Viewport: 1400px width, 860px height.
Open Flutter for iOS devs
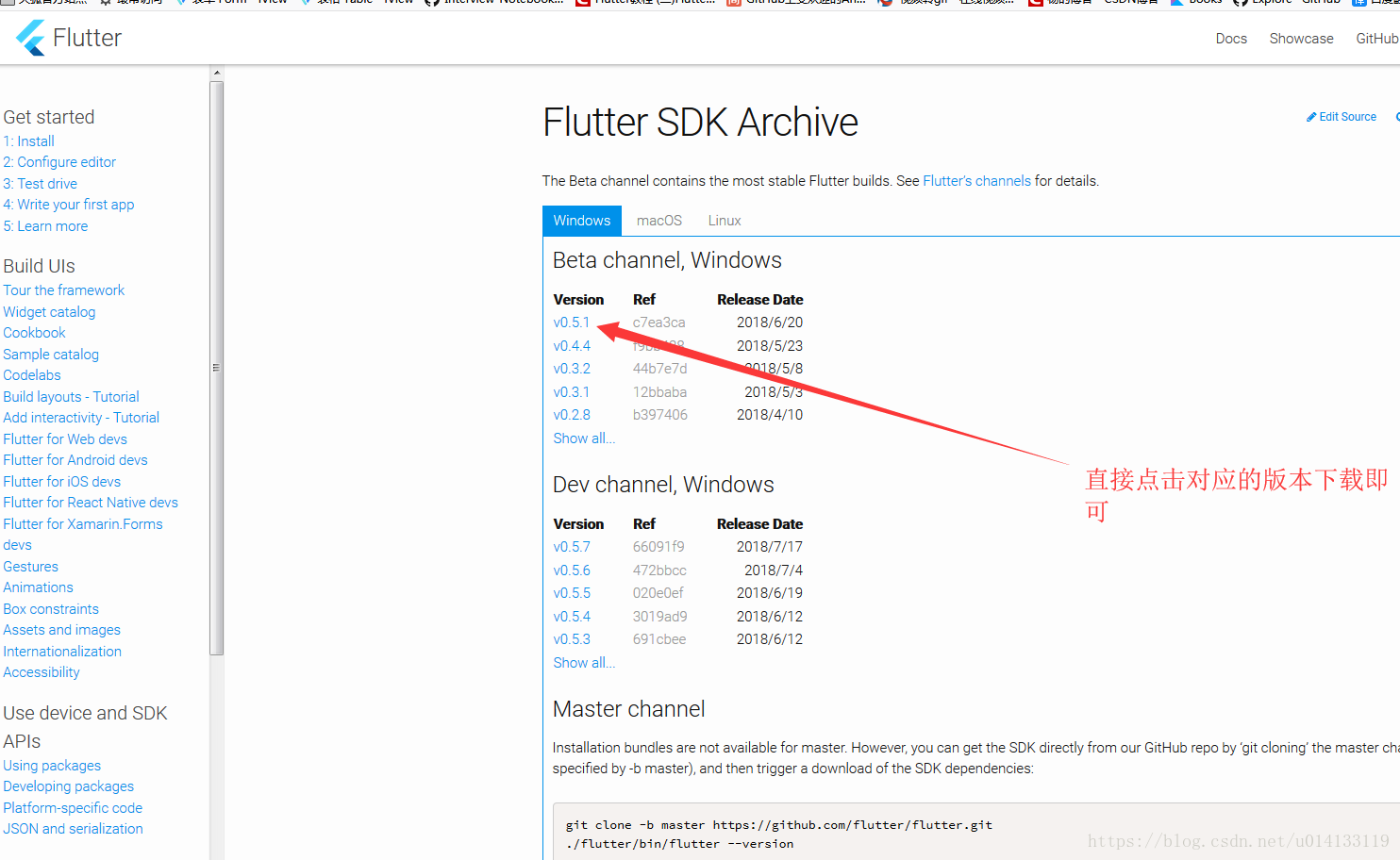coord(61,482)
